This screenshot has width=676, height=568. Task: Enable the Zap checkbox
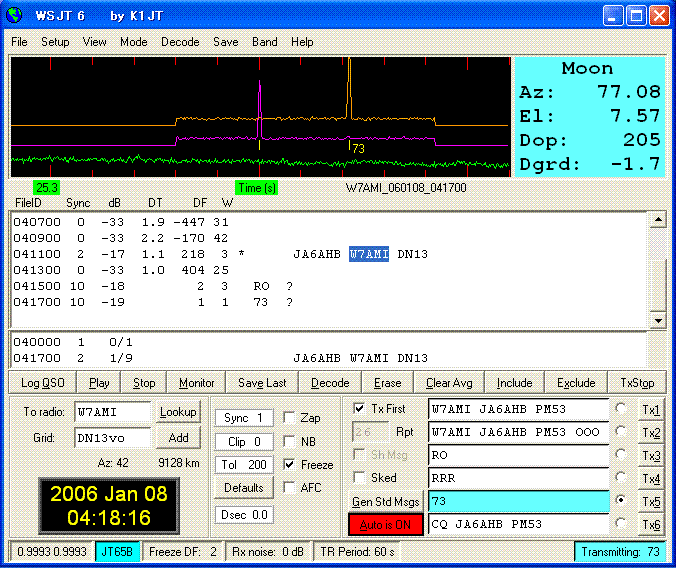pos(290,418)
